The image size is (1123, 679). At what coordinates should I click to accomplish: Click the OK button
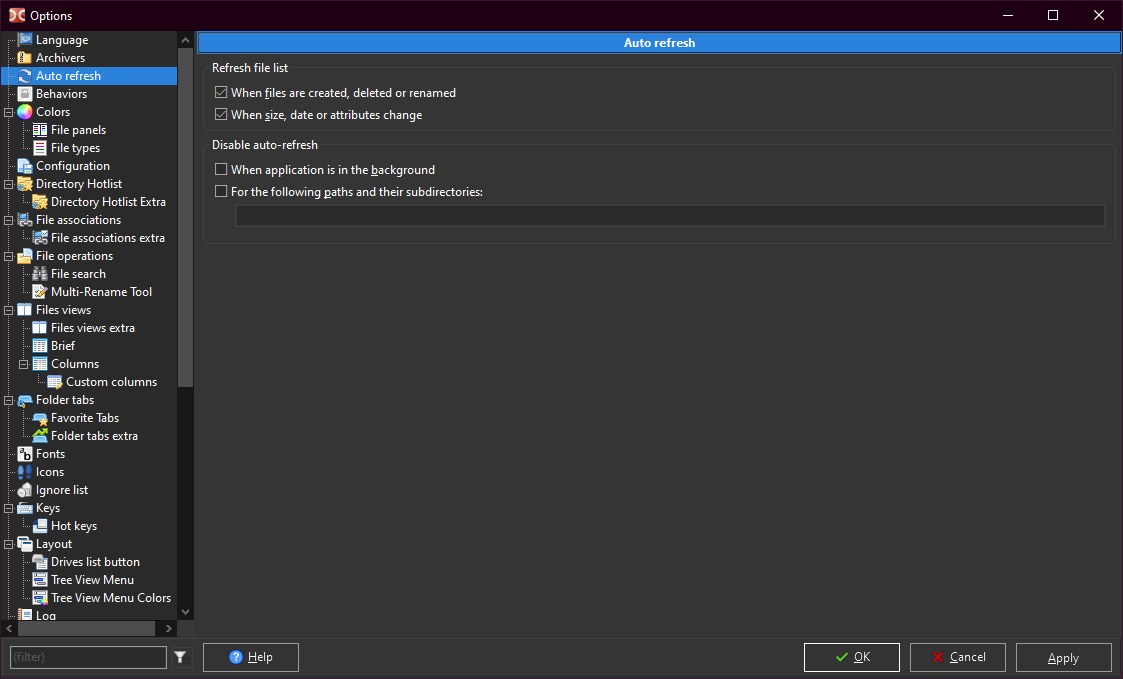click(x=852, y=657)
